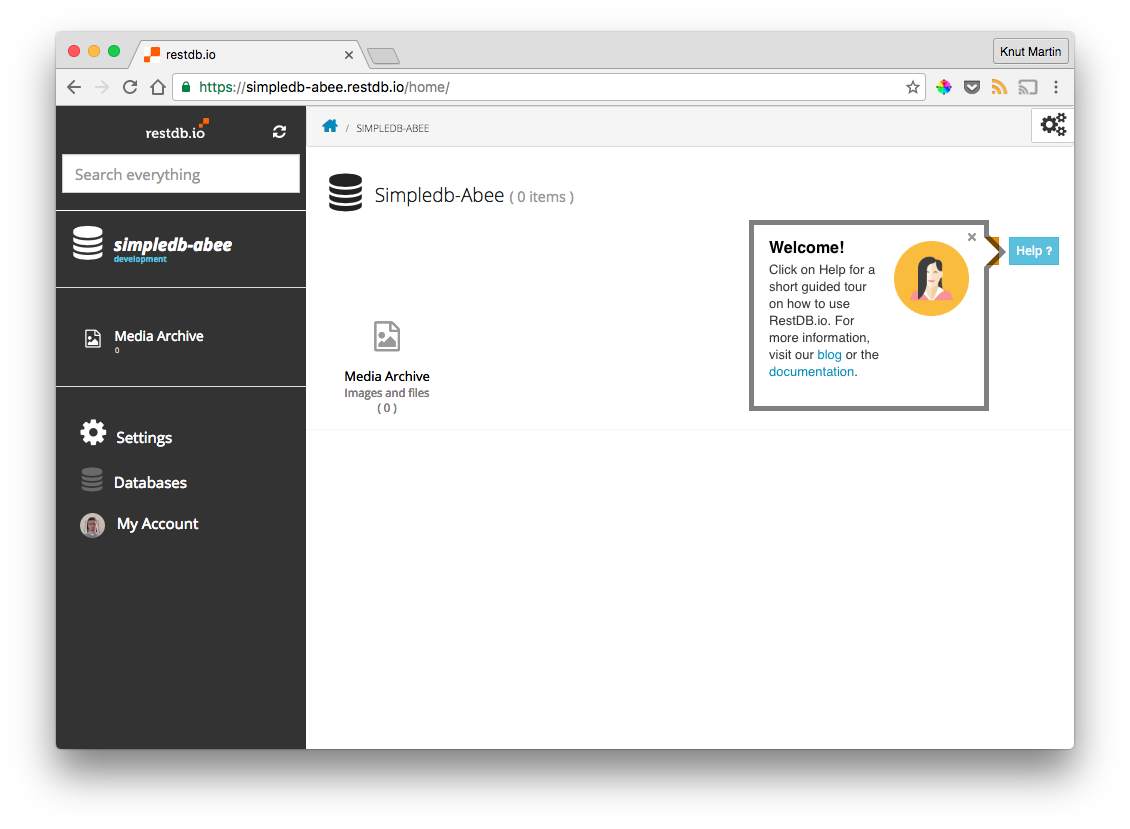Click the Cast screen icon
This screenshot has height=829, width=1130.
1028,87
